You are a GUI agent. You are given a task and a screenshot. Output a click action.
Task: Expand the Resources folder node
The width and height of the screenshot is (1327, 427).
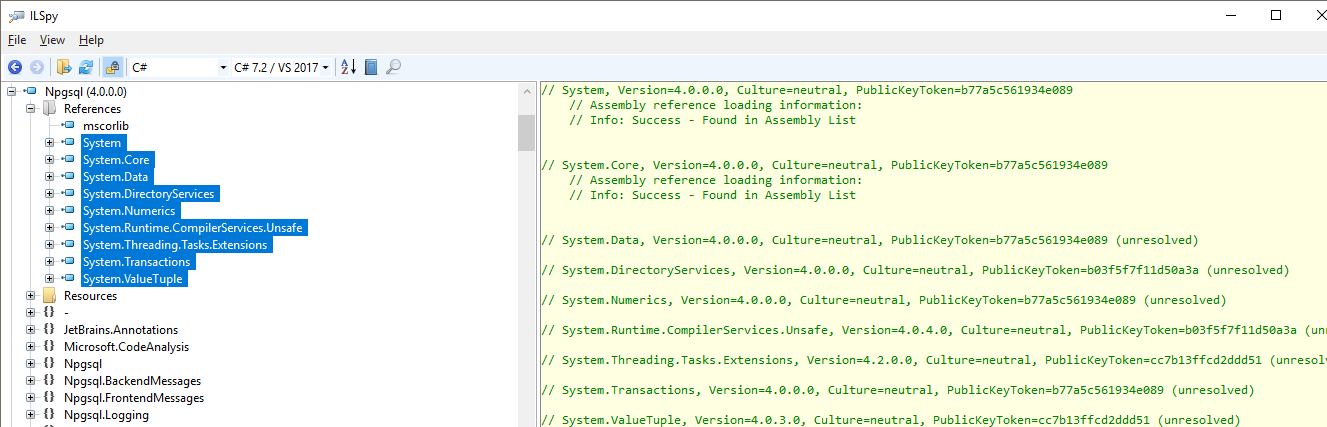coord(30,296)
